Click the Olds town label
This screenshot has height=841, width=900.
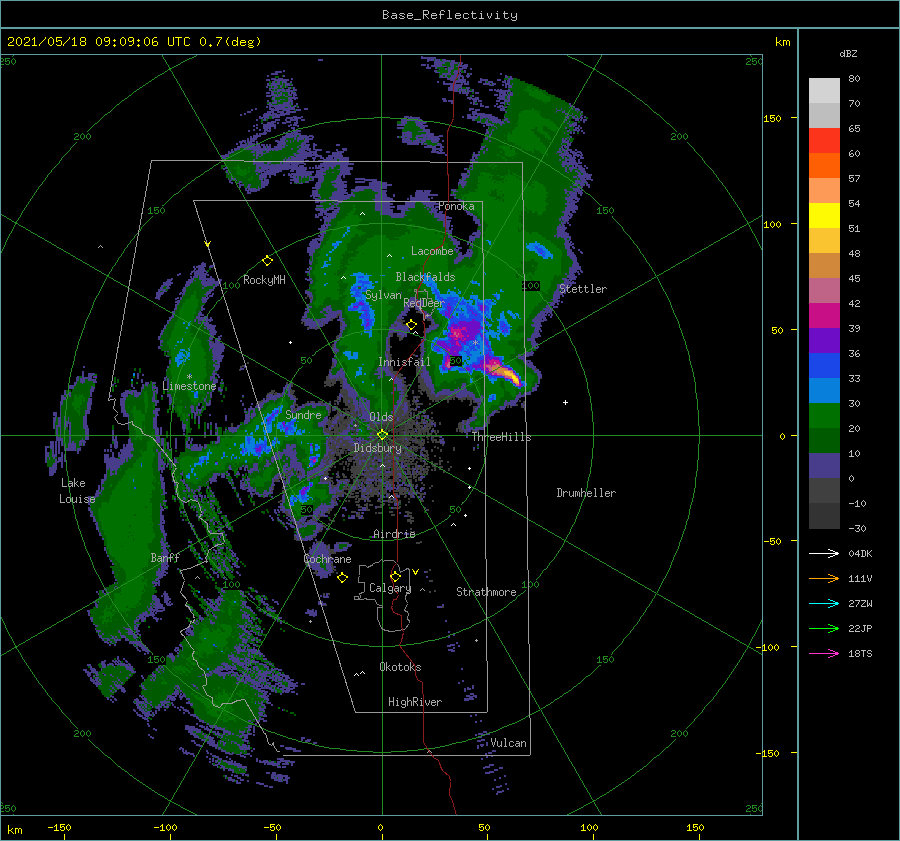click(381, 417)
